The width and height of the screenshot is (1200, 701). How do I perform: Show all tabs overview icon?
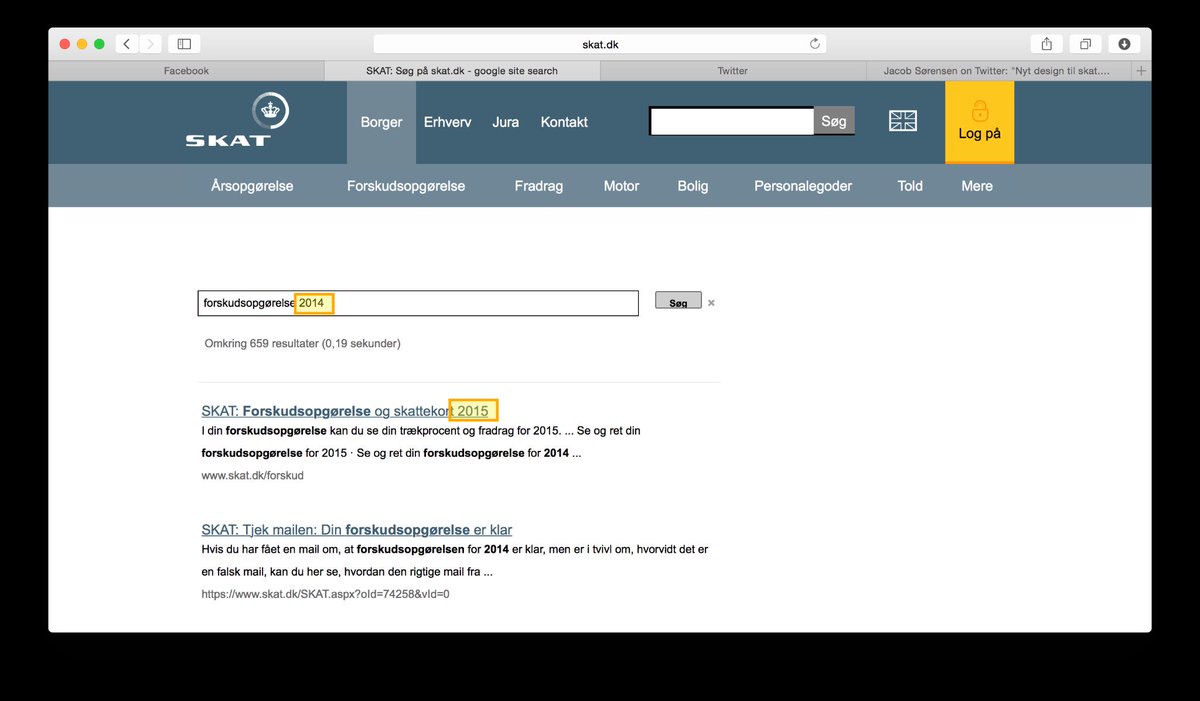1085,44
